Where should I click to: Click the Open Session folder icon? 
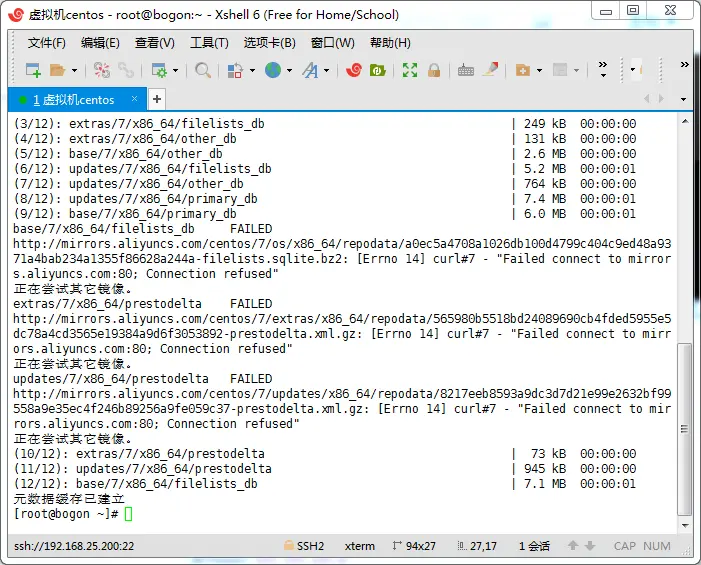[x=57, y=70]
